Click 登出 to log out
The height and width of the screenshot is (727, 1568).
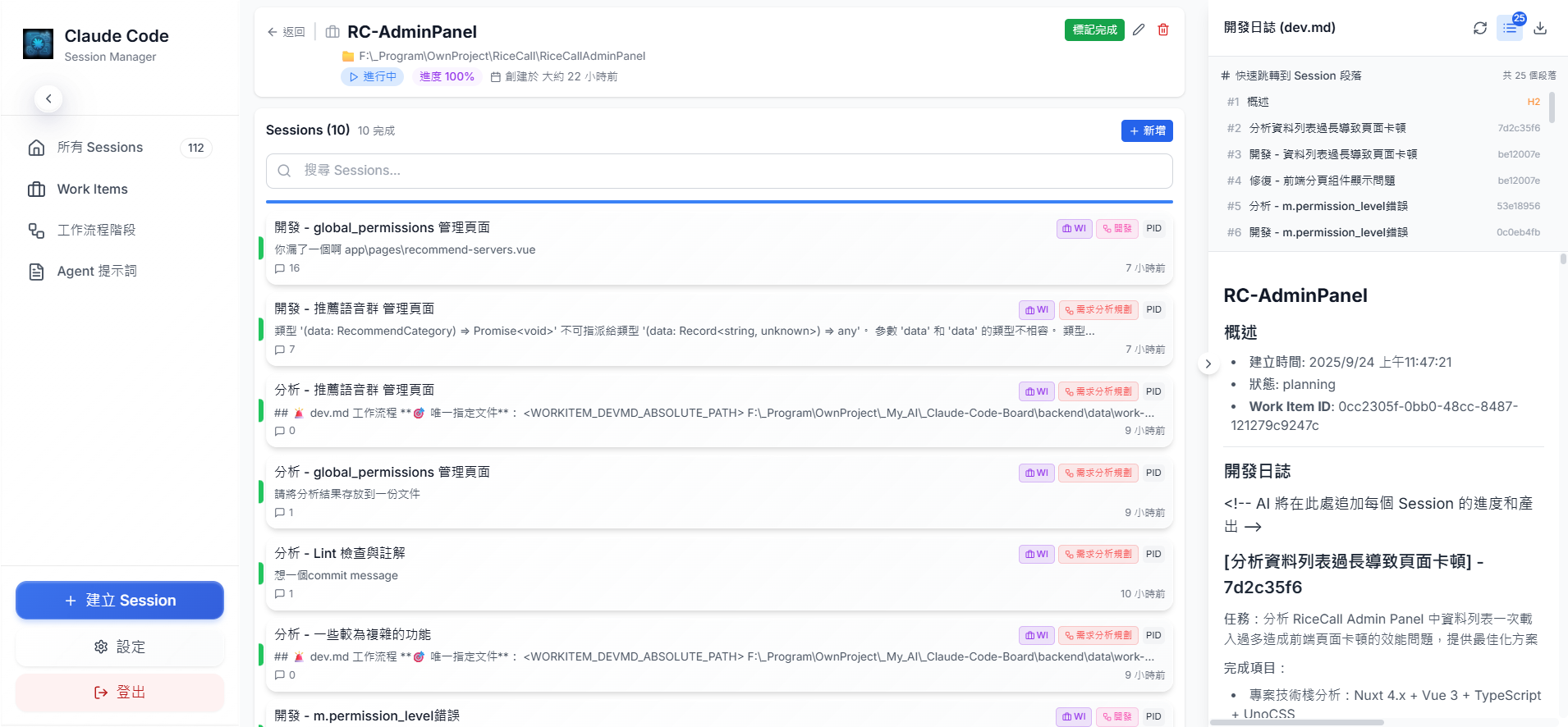[x=120, y=693]
